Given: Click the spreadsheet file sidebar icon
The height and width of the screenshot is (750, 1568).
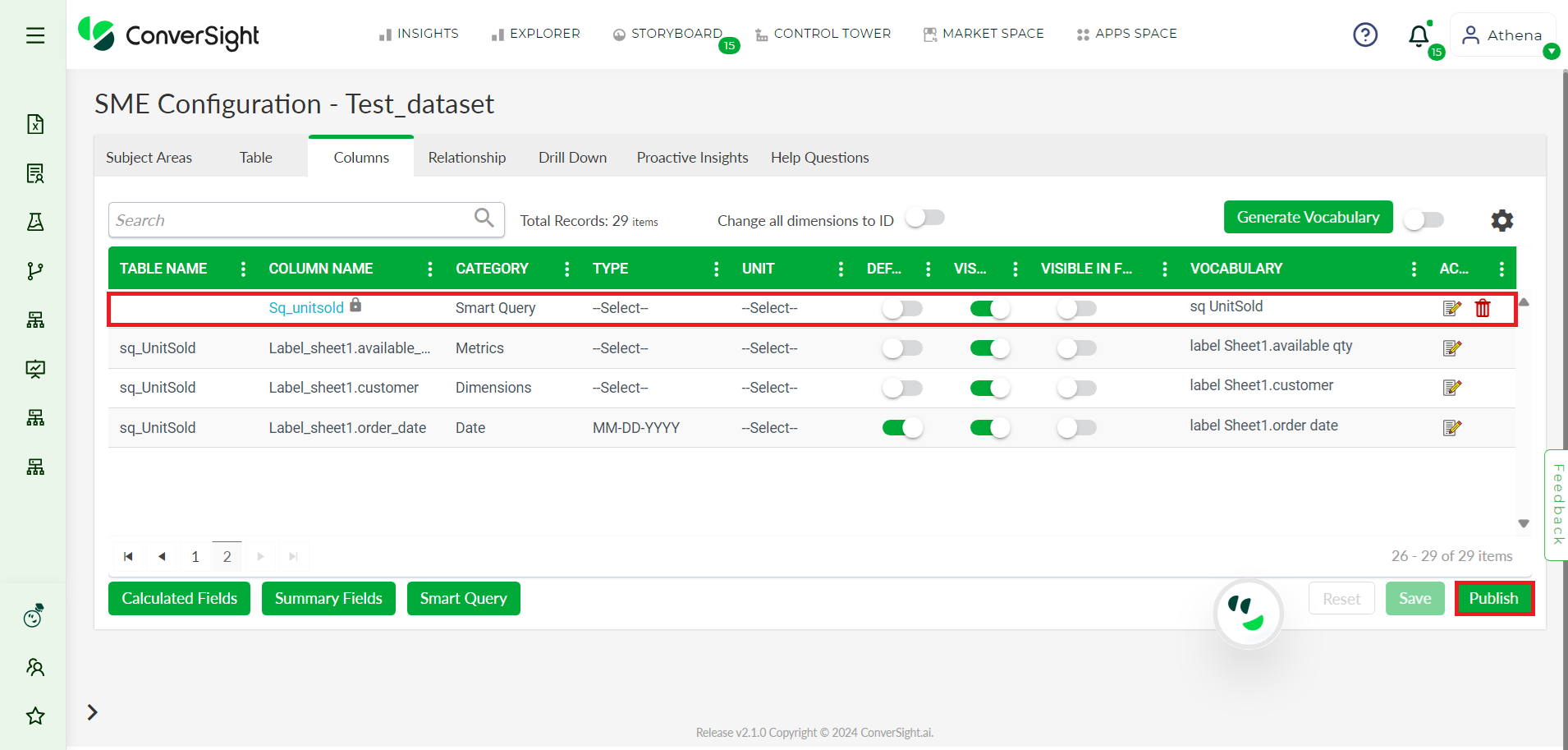Looking at the screenshot, I should (x=35, y=124).
